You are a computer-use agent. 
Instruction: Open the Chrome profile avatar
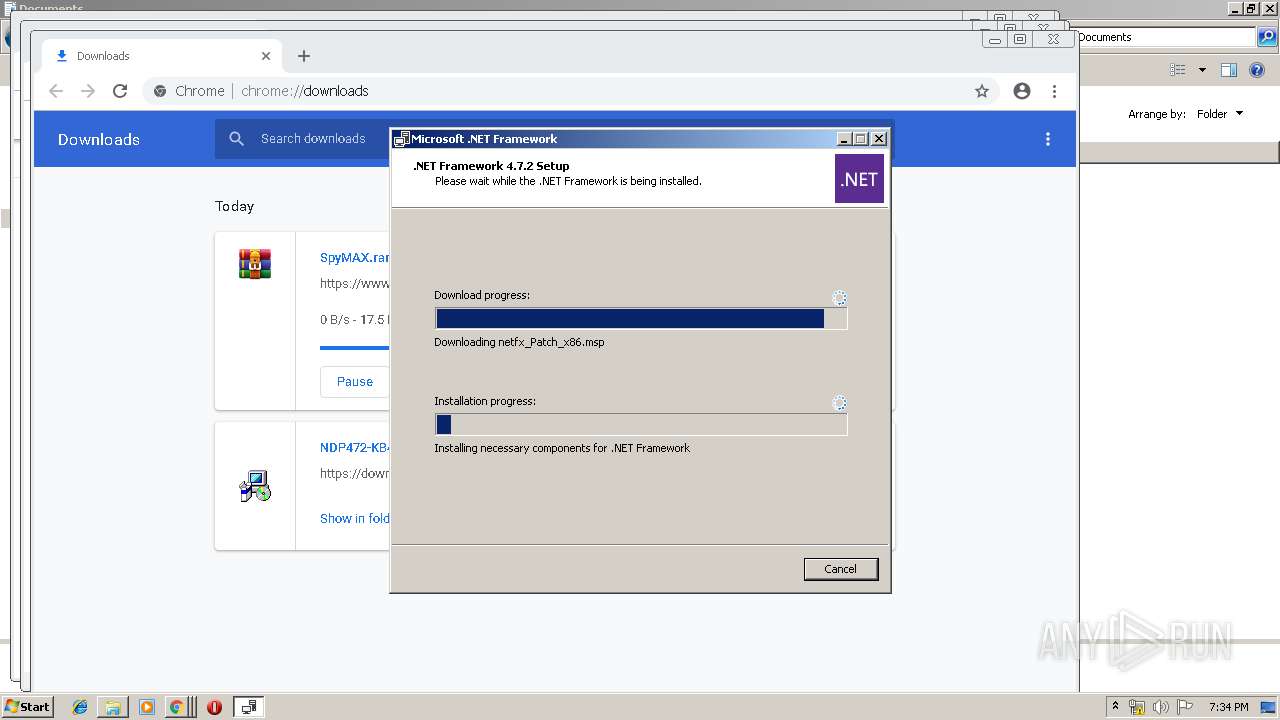[1022, 91]
